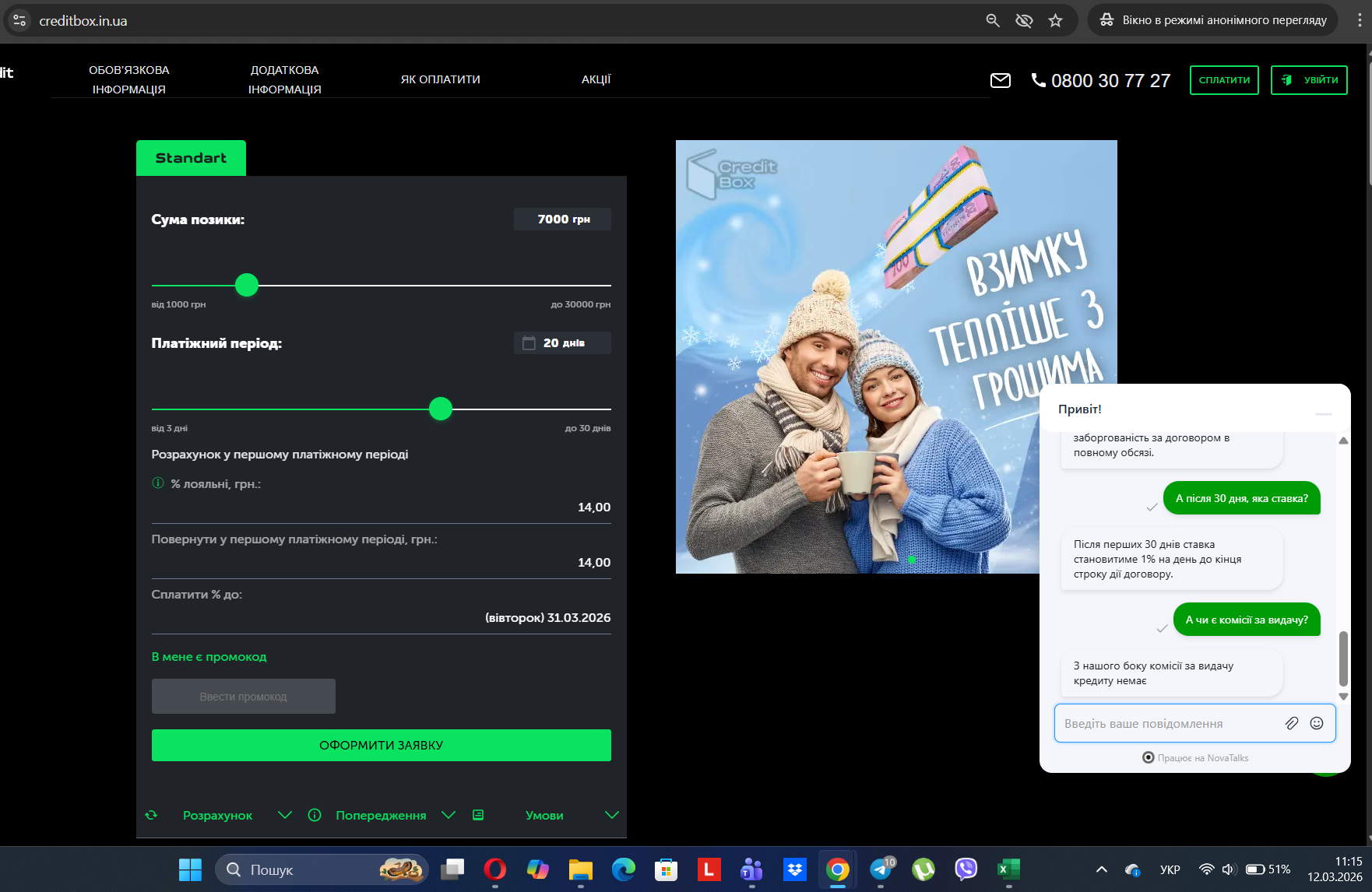Click the chat scrollbar down arrow
The width and height of the screenshot is (1372, 892).
pos(1343,697)
